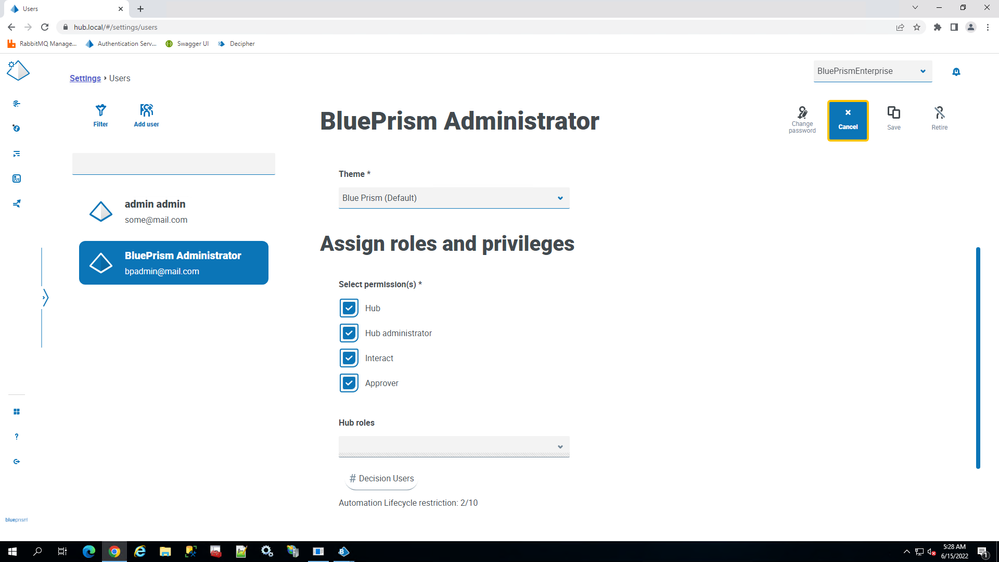Open the Authentication Server bookmark
Image resolution: width=999 pixels, height=562 pixels.
coord(121,44)
